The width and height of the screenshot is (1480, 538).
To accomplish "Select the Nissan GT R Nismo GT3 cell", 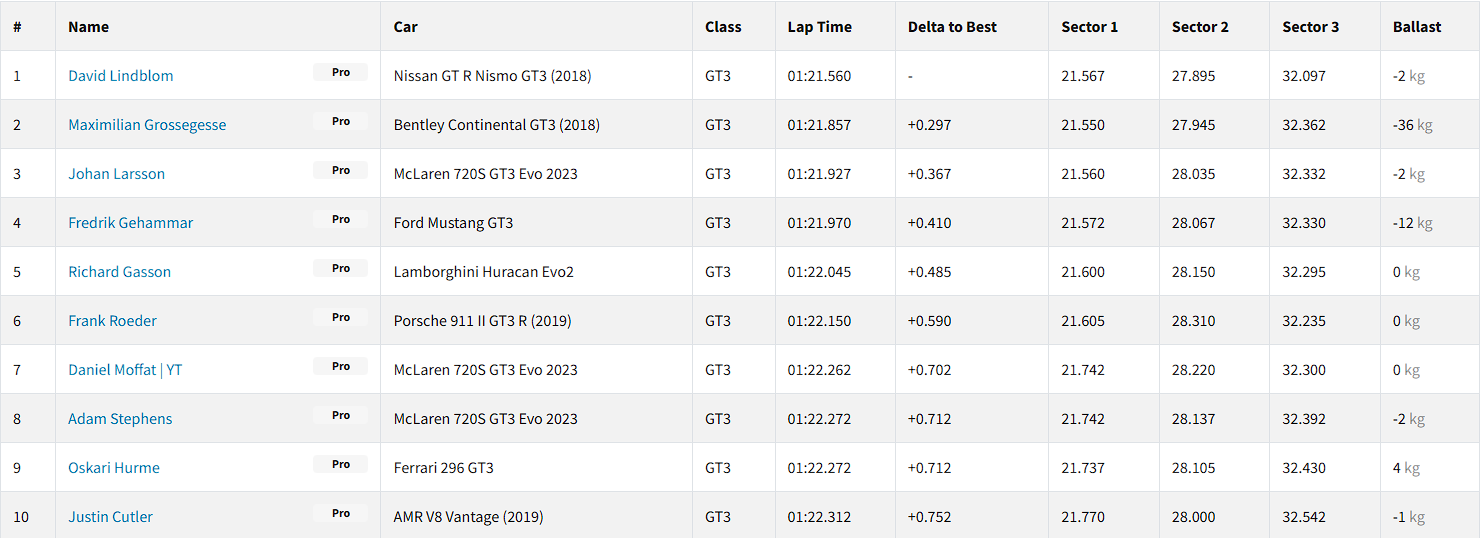I will 536,75.
